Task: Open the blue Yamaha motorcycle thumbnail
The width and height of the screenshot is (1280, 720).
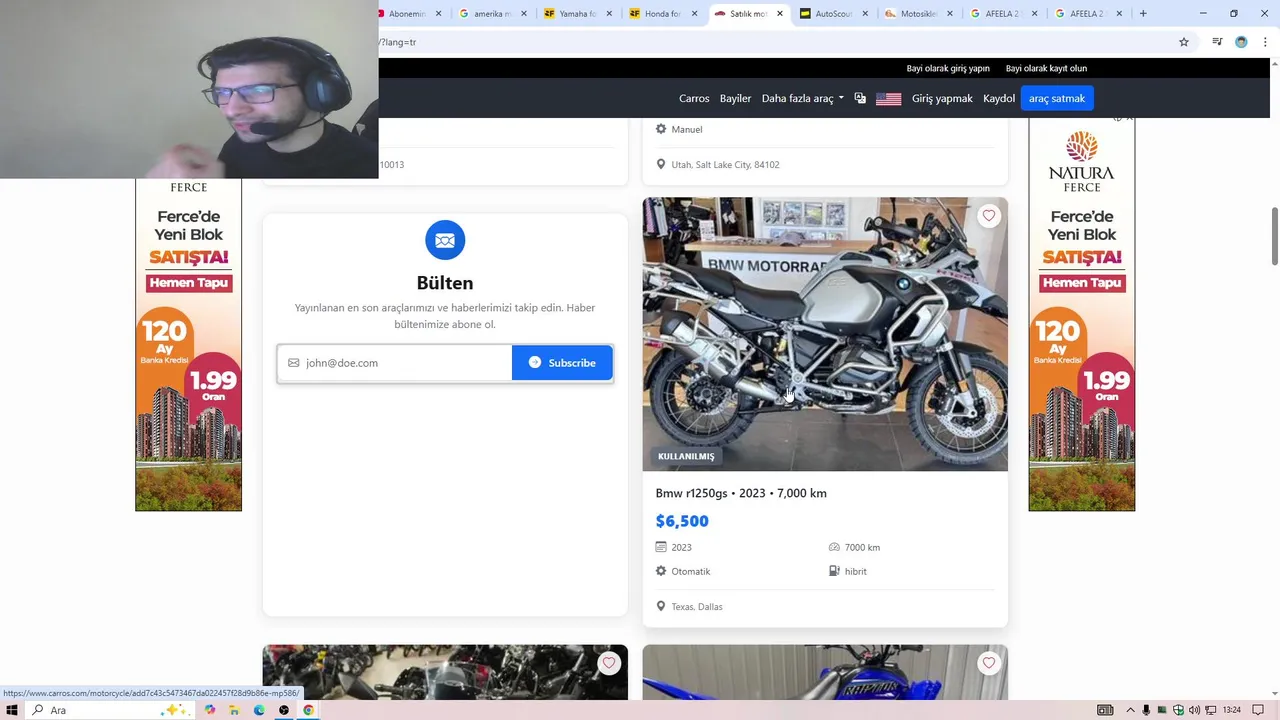Action: tap(825, 672)
